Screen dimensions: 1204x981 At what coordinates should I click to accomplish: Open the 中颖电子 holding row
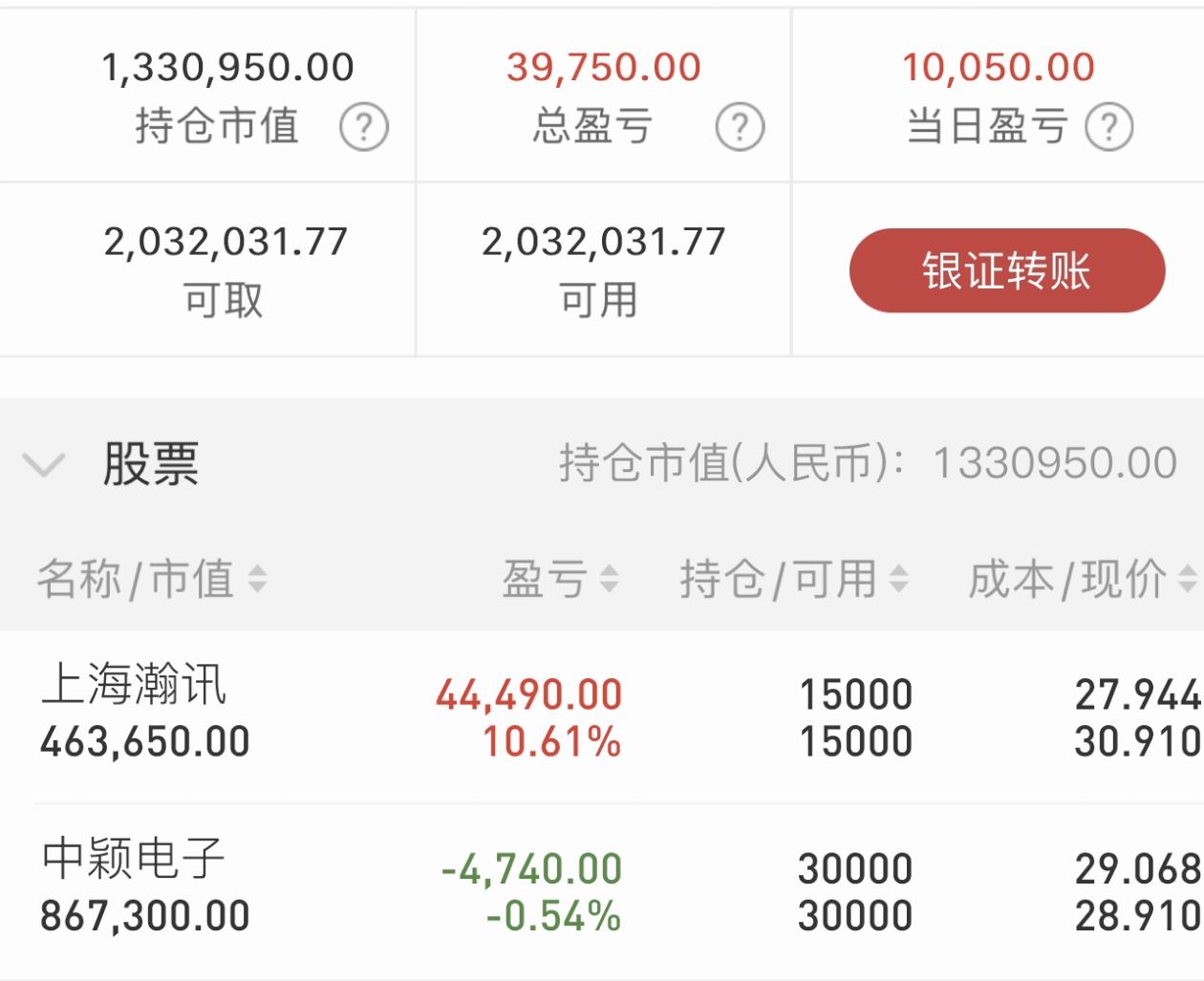click(602, 891)
